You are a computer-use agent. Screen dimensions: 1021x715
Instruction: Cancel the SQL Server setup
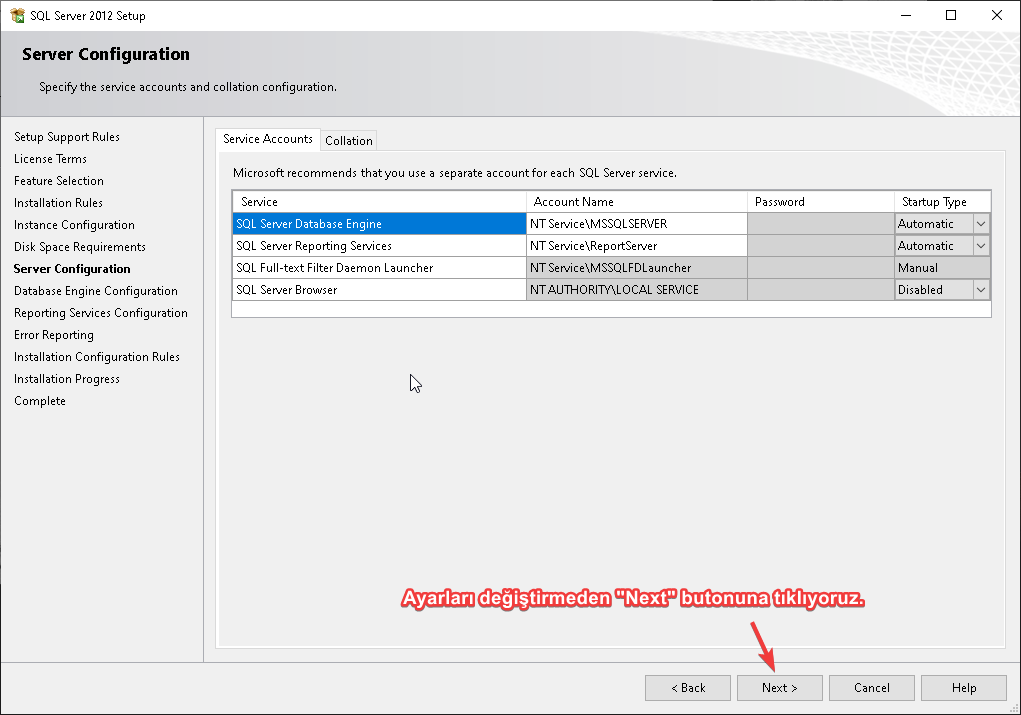click(x=871, y=688)
